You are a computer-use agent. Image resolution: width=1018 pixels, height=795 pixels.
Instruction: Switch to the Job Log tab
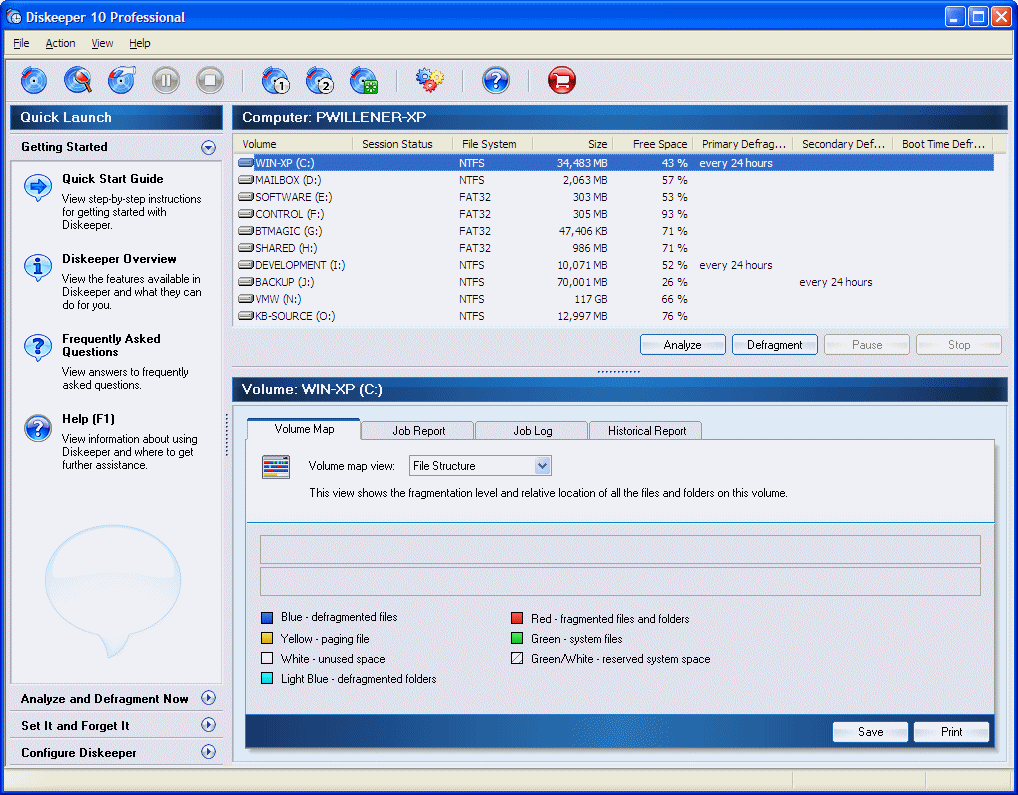[x=532, y=431]
